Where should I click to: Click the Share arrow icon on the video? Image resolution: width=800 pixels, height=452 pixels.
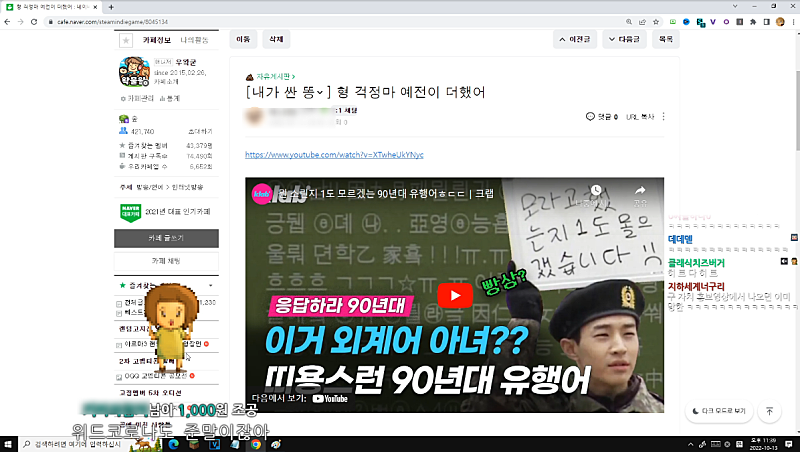[640, 191]
